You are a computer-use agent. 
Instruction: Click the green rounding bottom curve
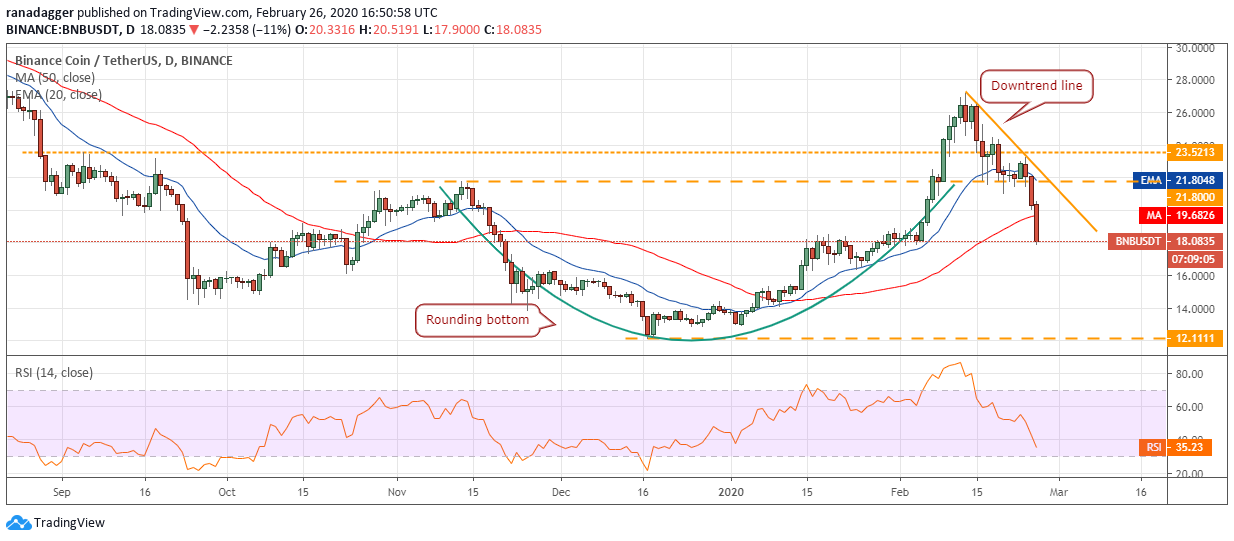[x=690, y=339]
